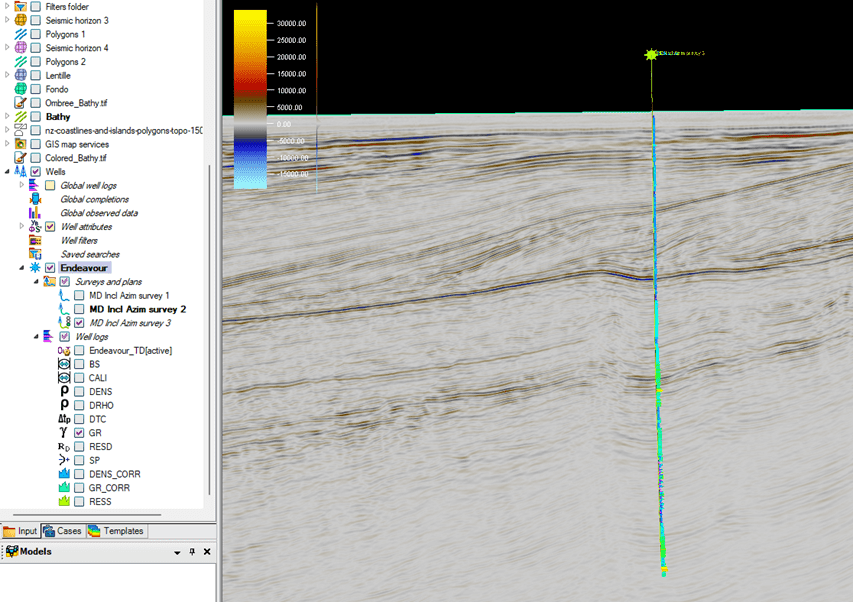Expand the Global well logs folder
The image size is (853, 602).
pos(22,186)
